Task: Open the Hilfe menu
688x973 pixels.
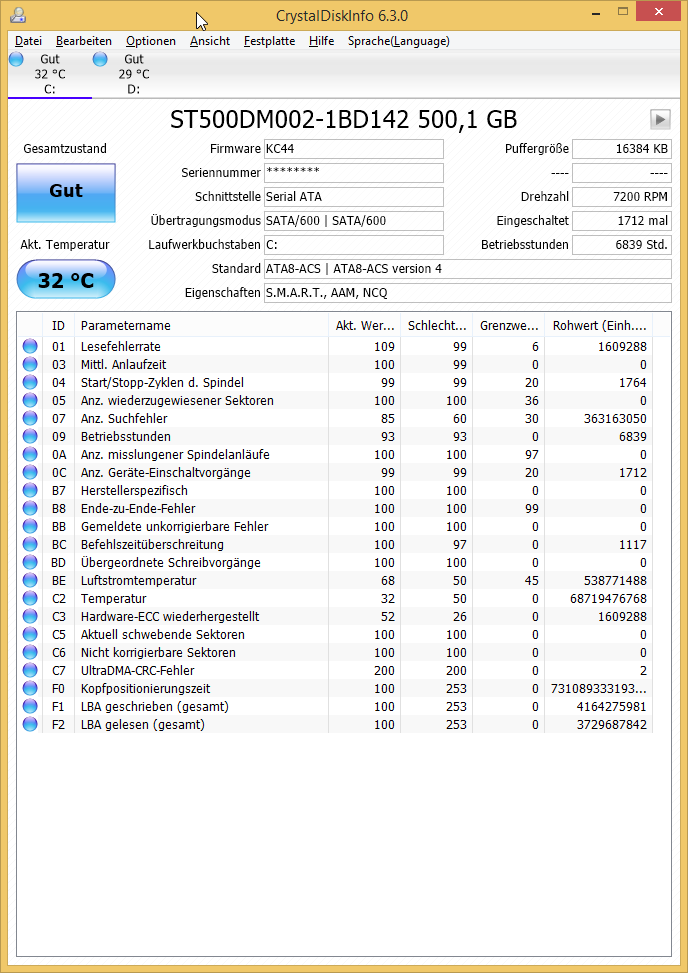Action: pos(321,41)
